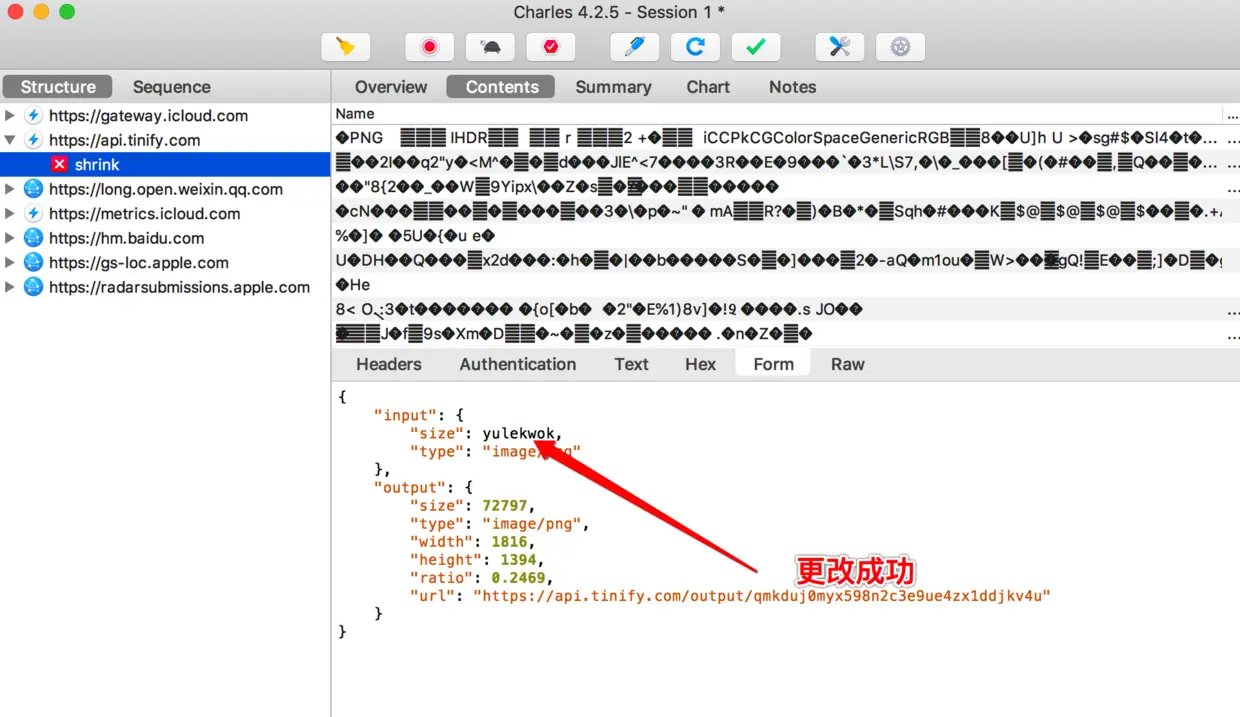
Task: Select https://gs-loc.apple.com in the tree
Action: pos(139,263)
